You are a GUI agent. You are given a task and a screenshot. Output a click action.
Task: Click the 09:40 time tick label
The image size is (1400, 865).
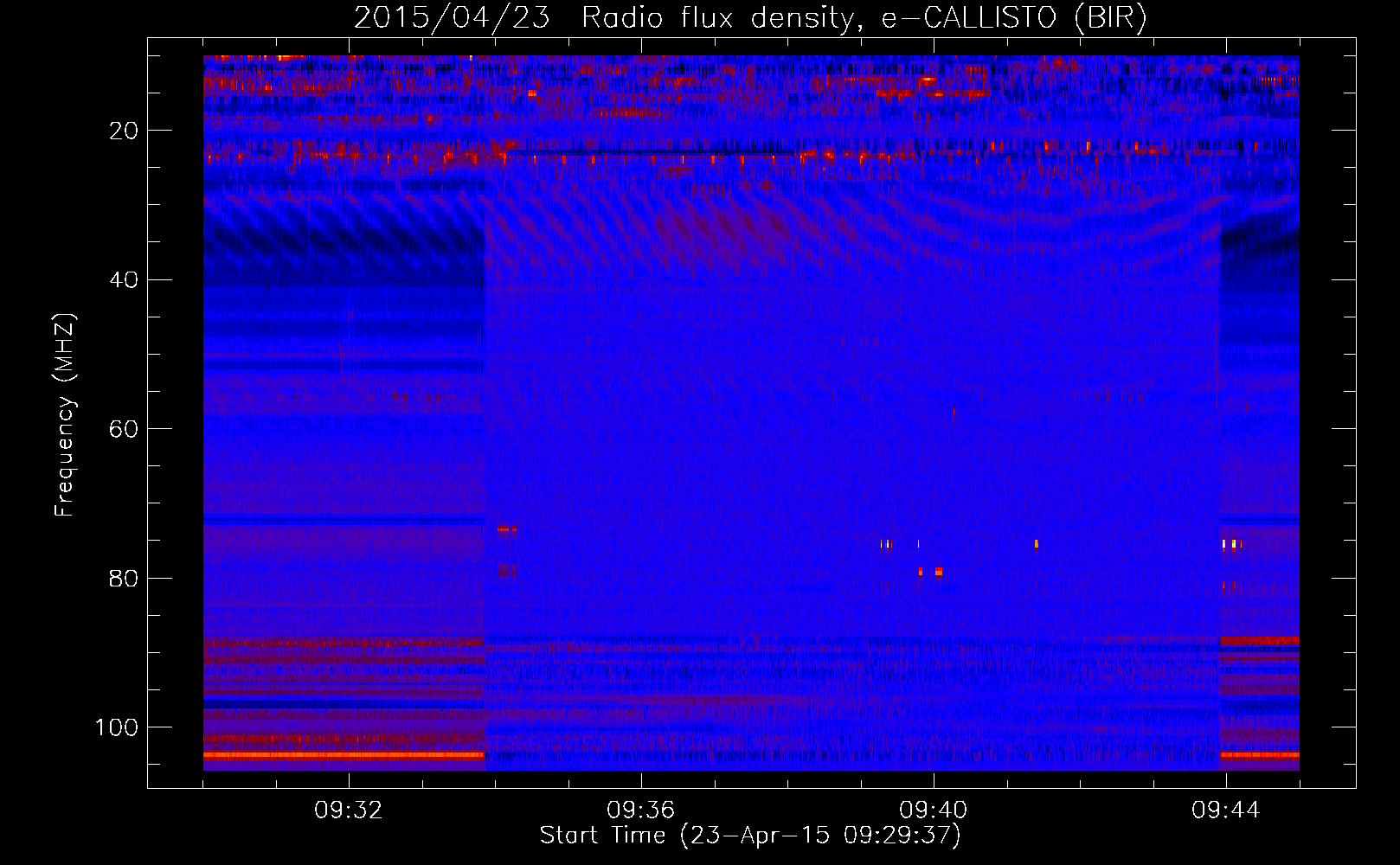click(934, 811)
